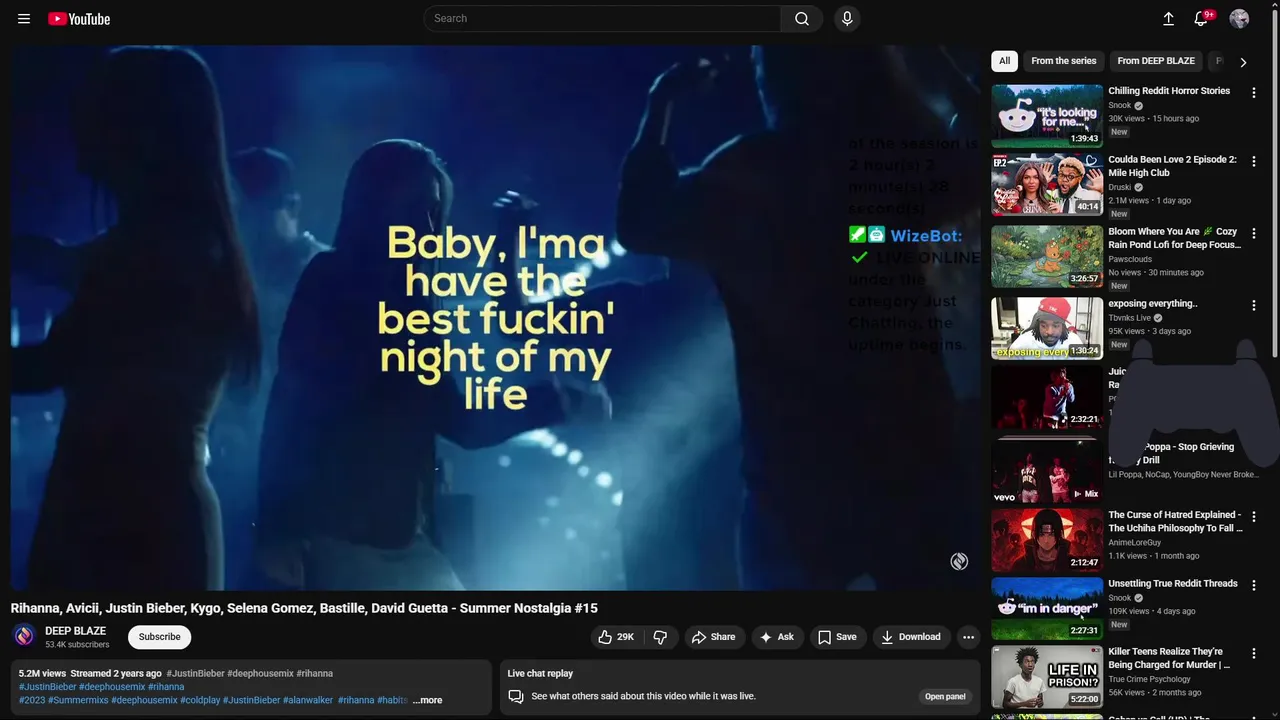The image size is (1280, 720).
Task: Play Lil Poppa Stop Grieving mix thumbnail
Action: tap(1047, 471)
